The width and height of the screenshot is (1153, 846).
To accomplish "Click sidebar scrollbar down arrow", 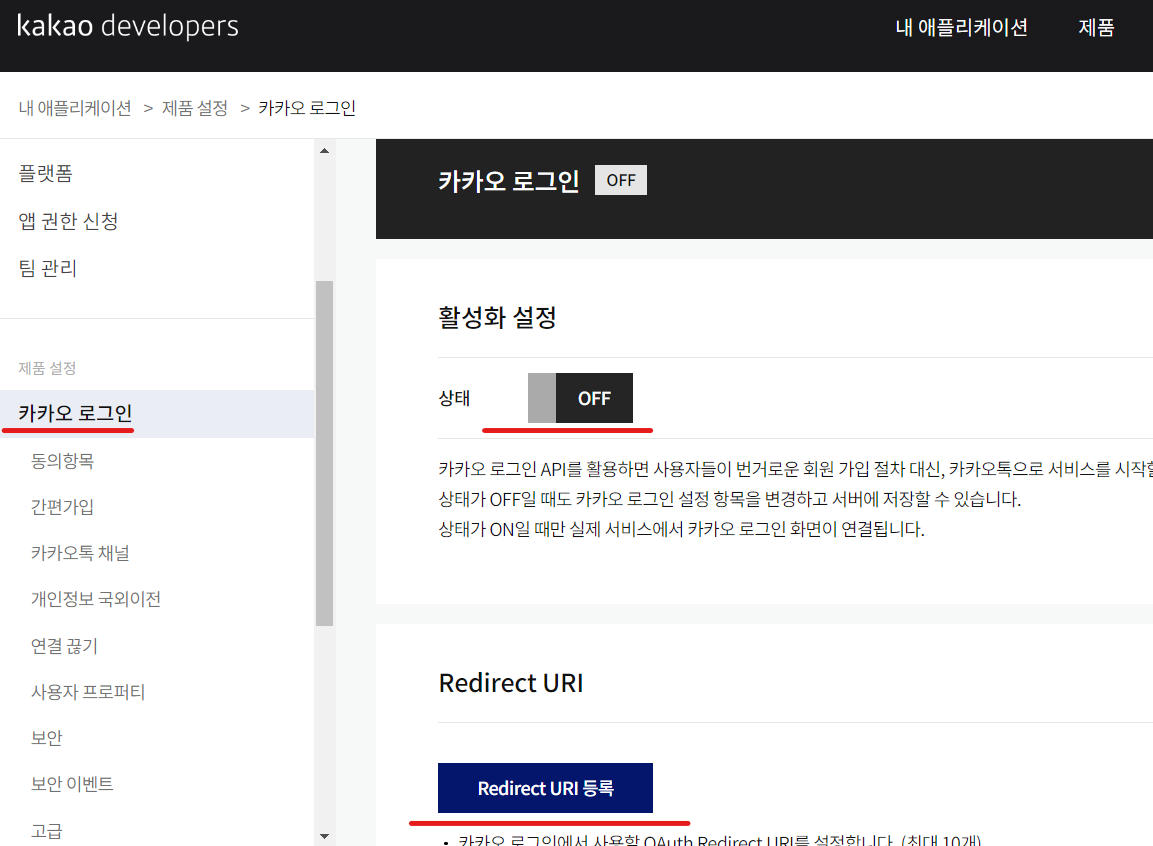I will point(324,836).
